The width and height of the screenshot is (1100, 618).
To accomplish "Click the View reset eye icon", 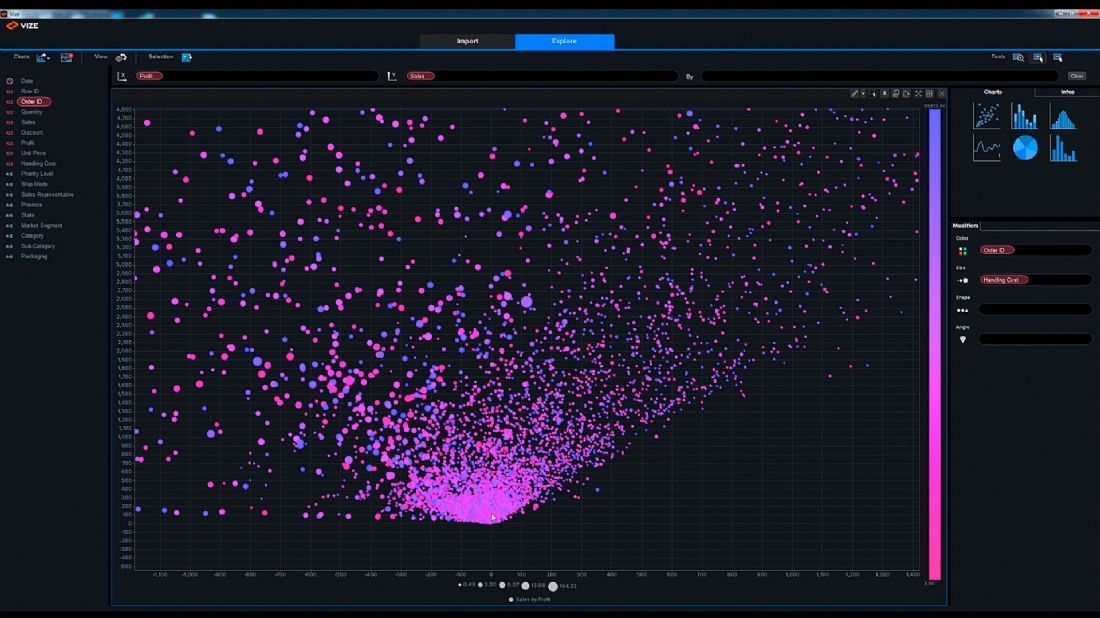I will pos(121,58).
